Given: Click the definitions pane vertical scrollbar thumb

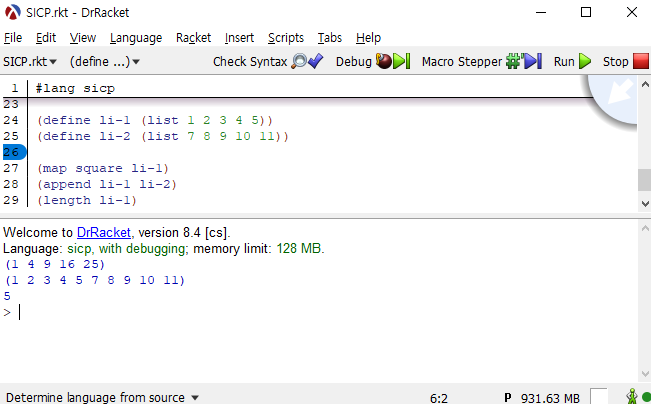Looking at the screenshot, I should click(644, 180).
